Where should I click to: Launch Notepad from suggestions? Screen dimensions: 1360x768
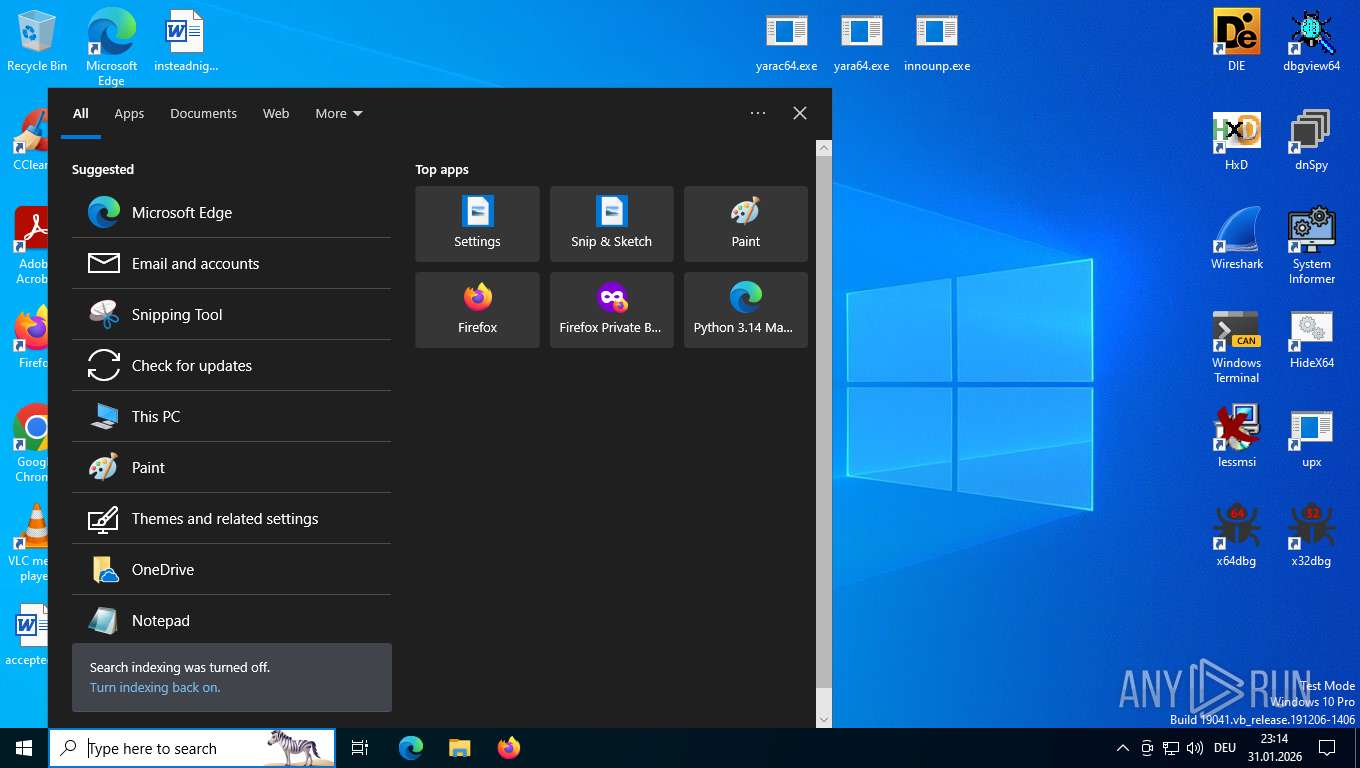click(231, 620)
